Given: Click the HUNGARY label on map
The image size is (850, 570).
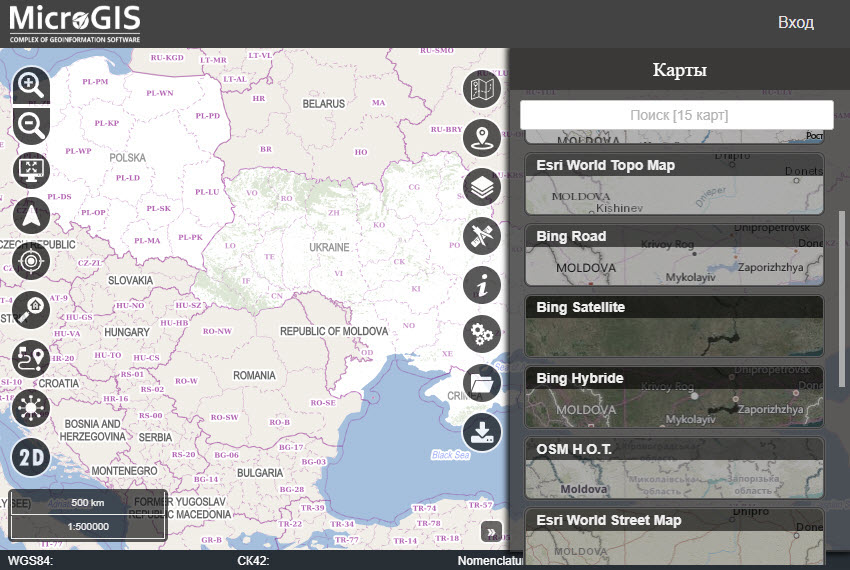Looking at the screenshot, I should point(127,332).
